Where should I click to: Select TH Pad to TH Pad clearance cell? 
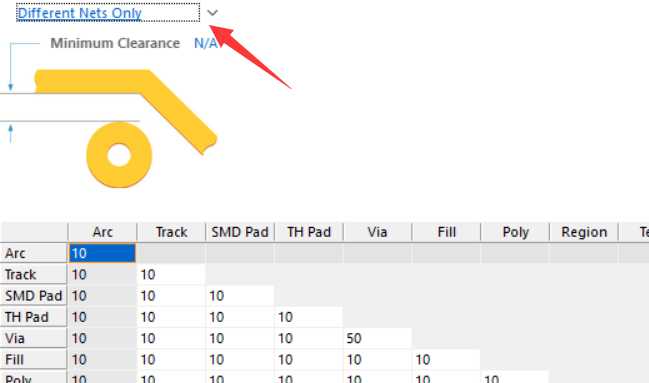tap(309, 317)
